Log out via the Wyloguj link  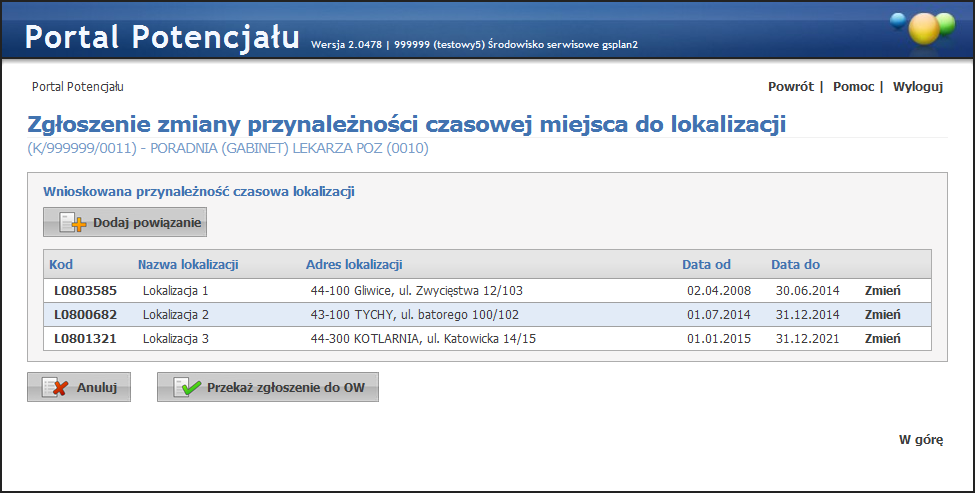click(917, 87)
